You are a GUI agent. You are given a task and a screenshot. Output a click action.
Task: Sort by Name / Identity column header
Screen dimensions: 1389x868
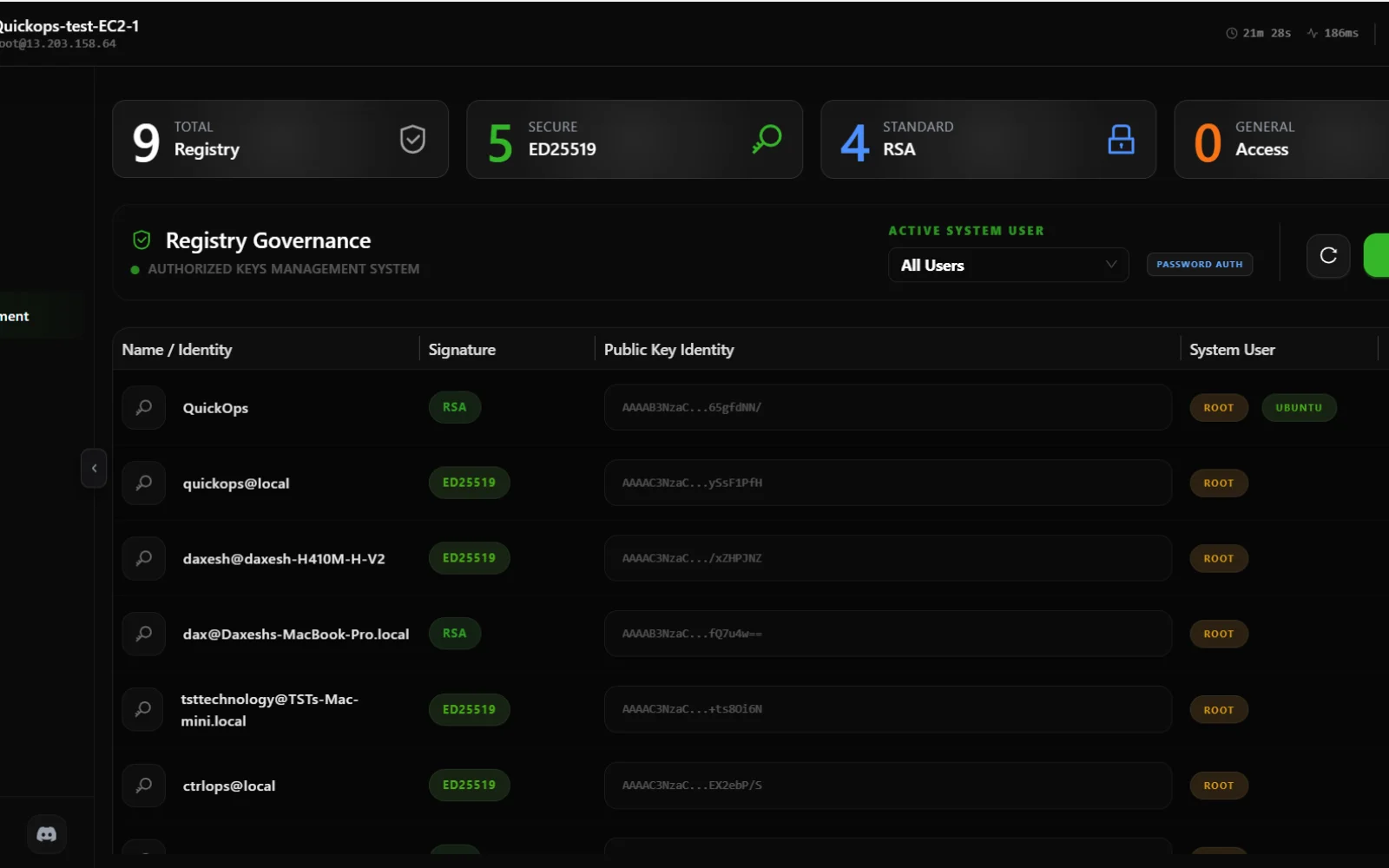click(177, 350)
